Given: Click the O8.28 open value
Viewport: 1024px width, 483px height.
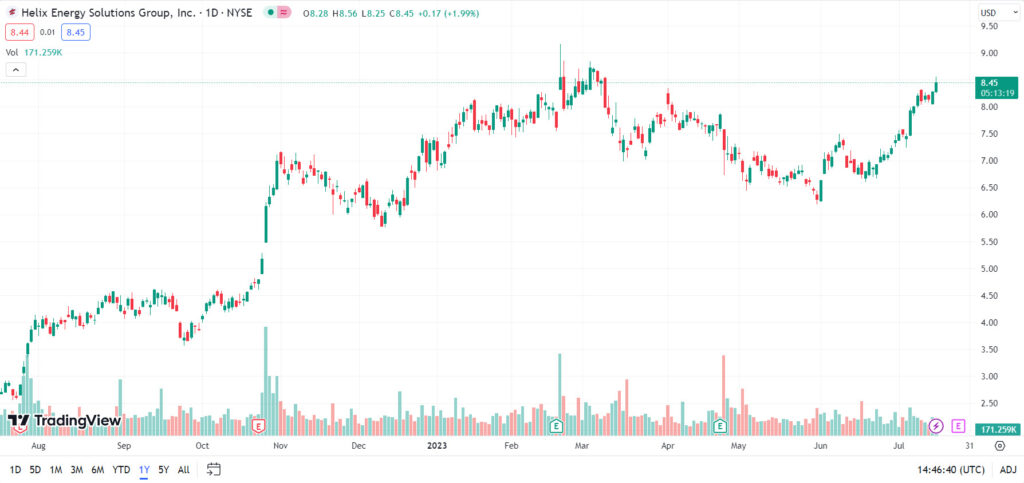Looking at the screenshot, I should (316, 13).
